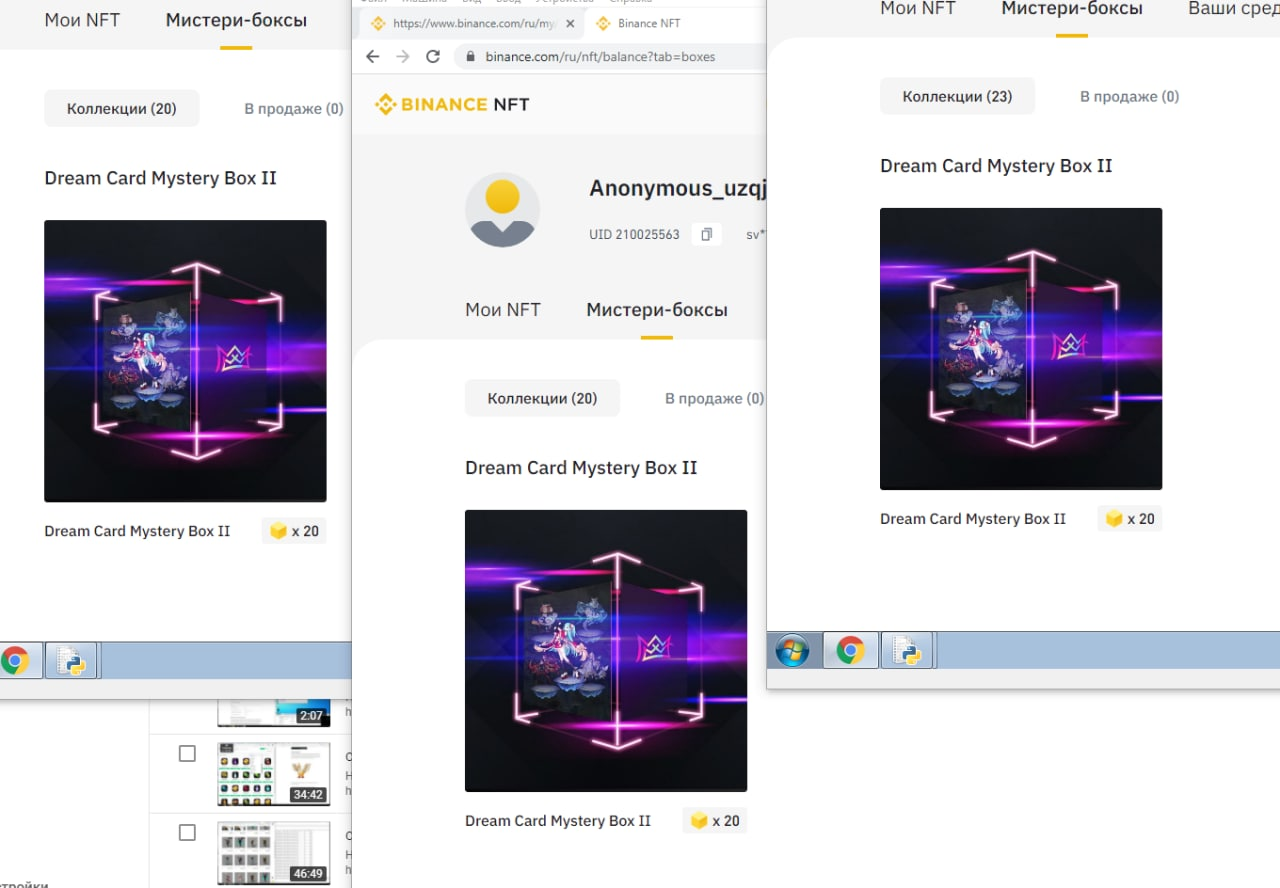Copy the UID 210025563 with the copy icon

(707, 234)
